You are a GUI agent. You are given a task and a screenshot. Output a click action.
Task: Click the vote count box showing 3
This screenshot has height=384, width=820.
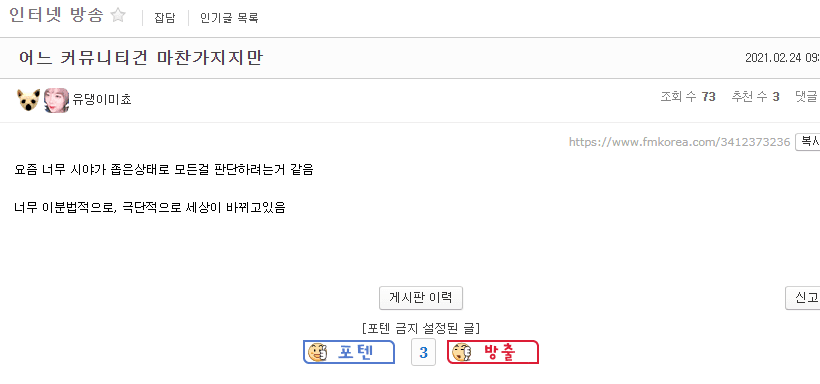(424, 352)
